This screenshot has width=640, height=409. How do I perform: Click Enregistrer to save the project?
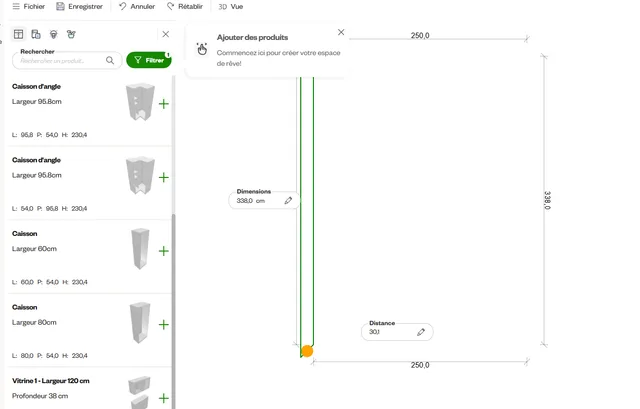[x=80, y=7]
